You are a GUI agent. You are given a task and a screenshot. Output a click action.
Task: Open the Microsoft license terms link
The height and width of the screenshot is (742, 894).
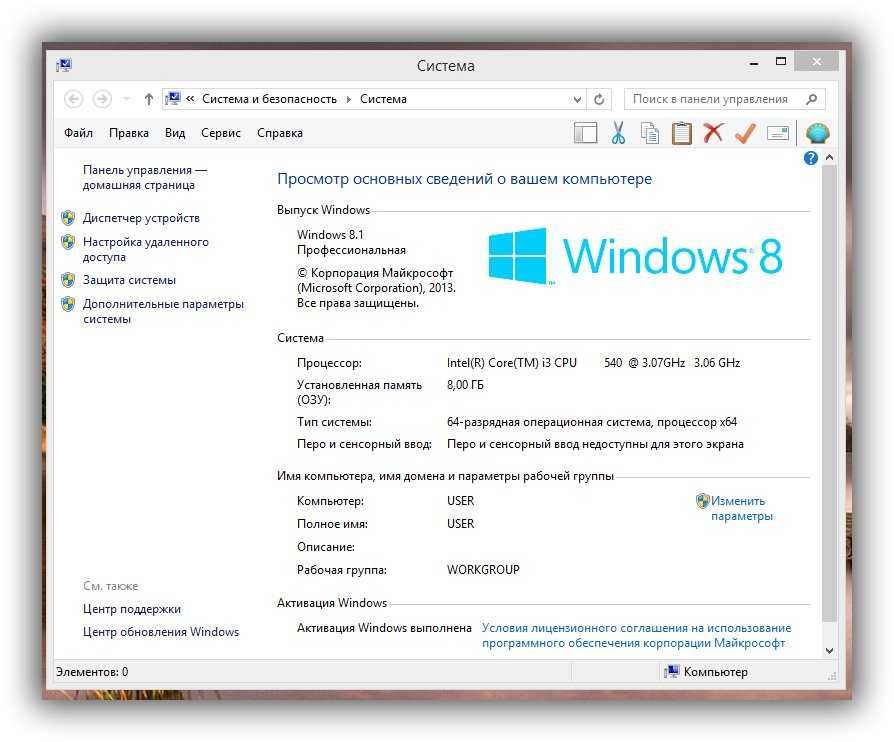(636, 635)
